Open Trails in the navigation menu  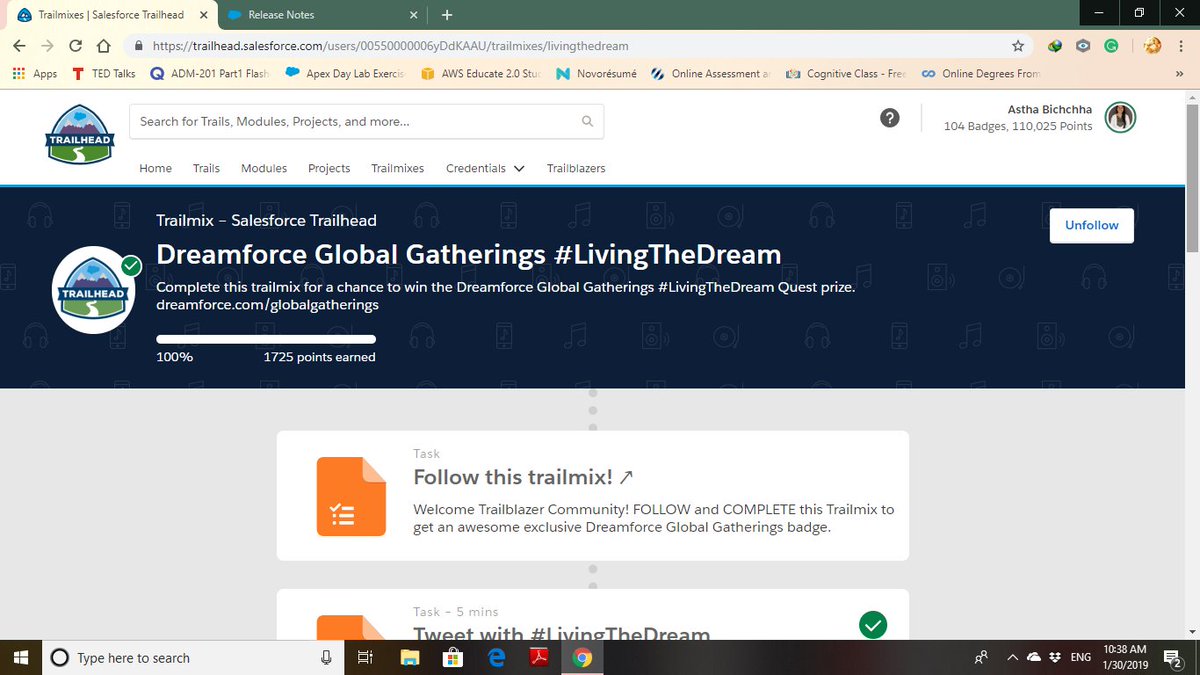(206, 168)
